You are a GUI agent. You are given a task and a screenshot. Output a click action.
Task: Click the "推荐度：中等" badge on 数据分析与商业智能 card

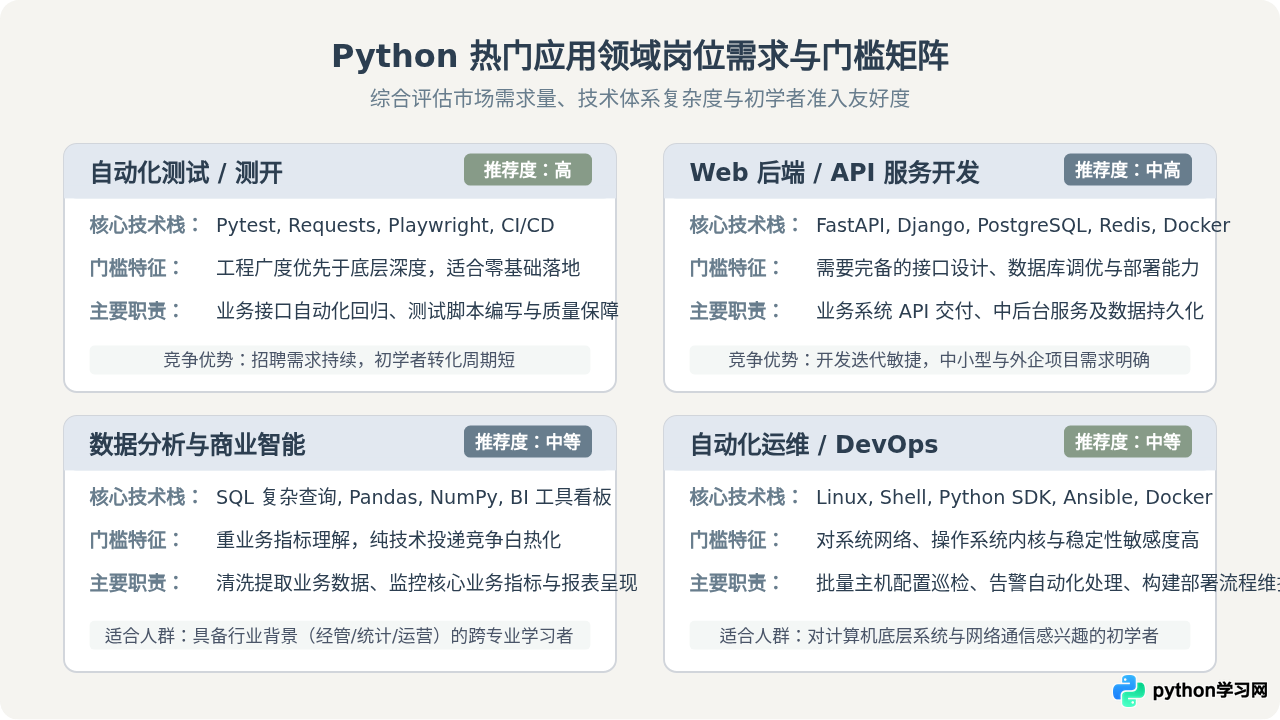528,442
